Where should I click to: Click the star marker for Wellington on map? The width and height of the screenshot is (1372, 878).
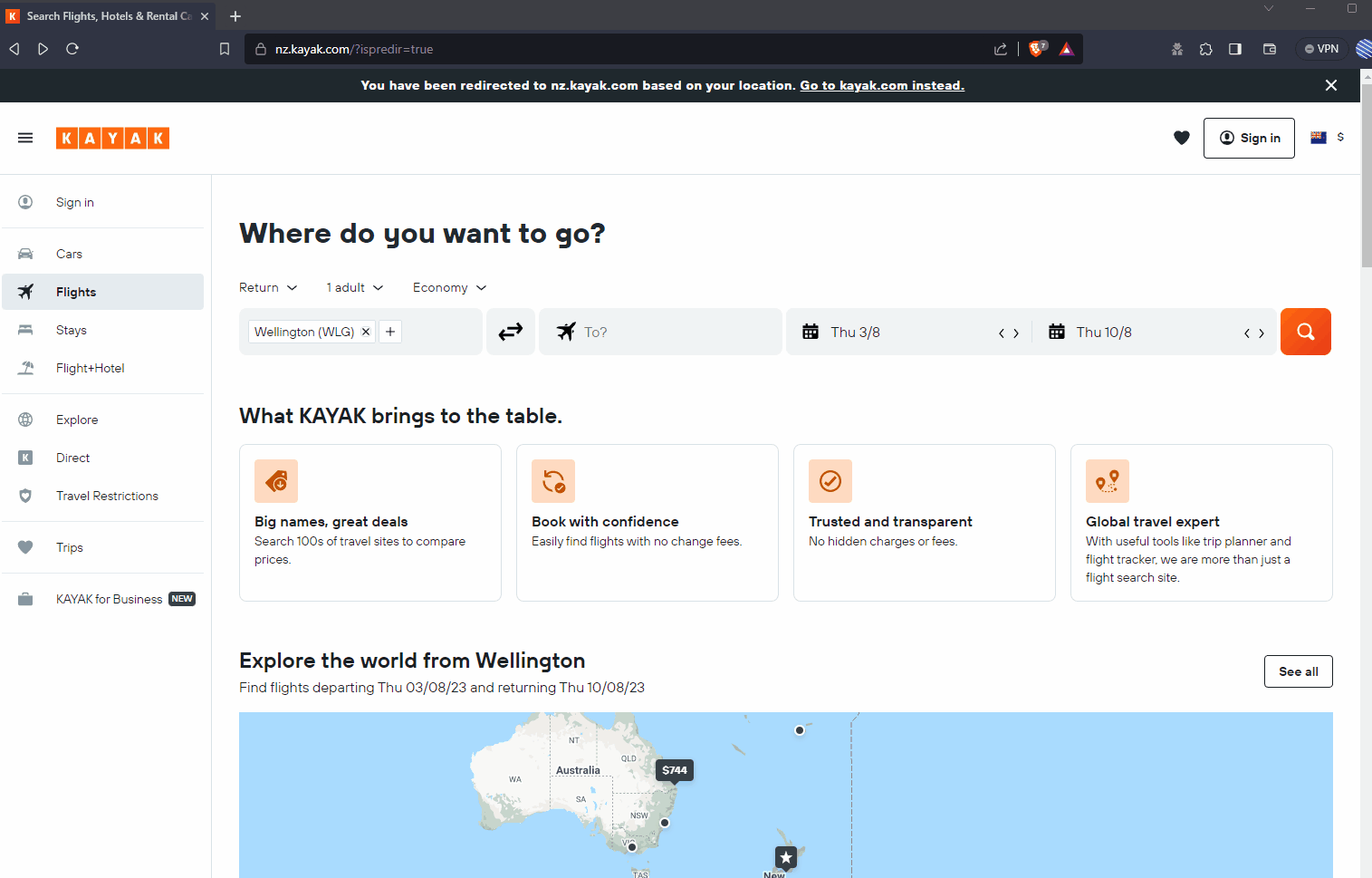pos(786,857)
